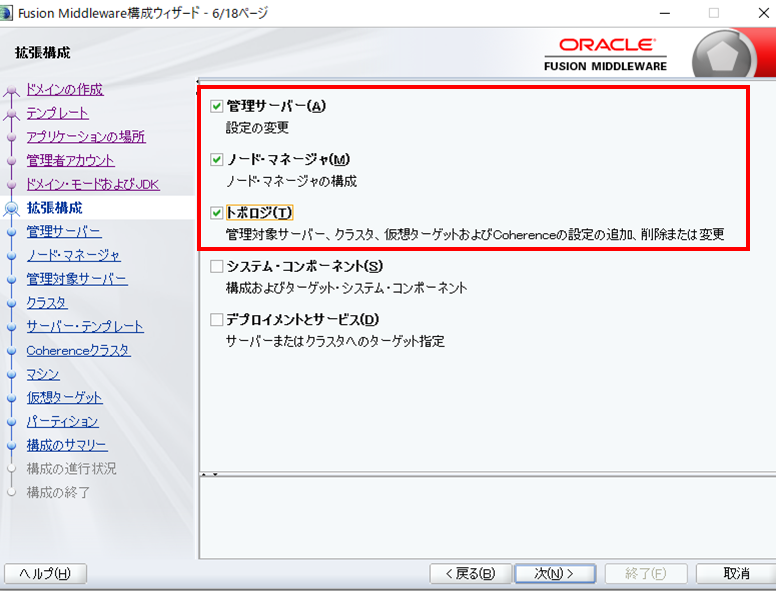Open the Coherenceクラスタ step

[x=78, y=350]
